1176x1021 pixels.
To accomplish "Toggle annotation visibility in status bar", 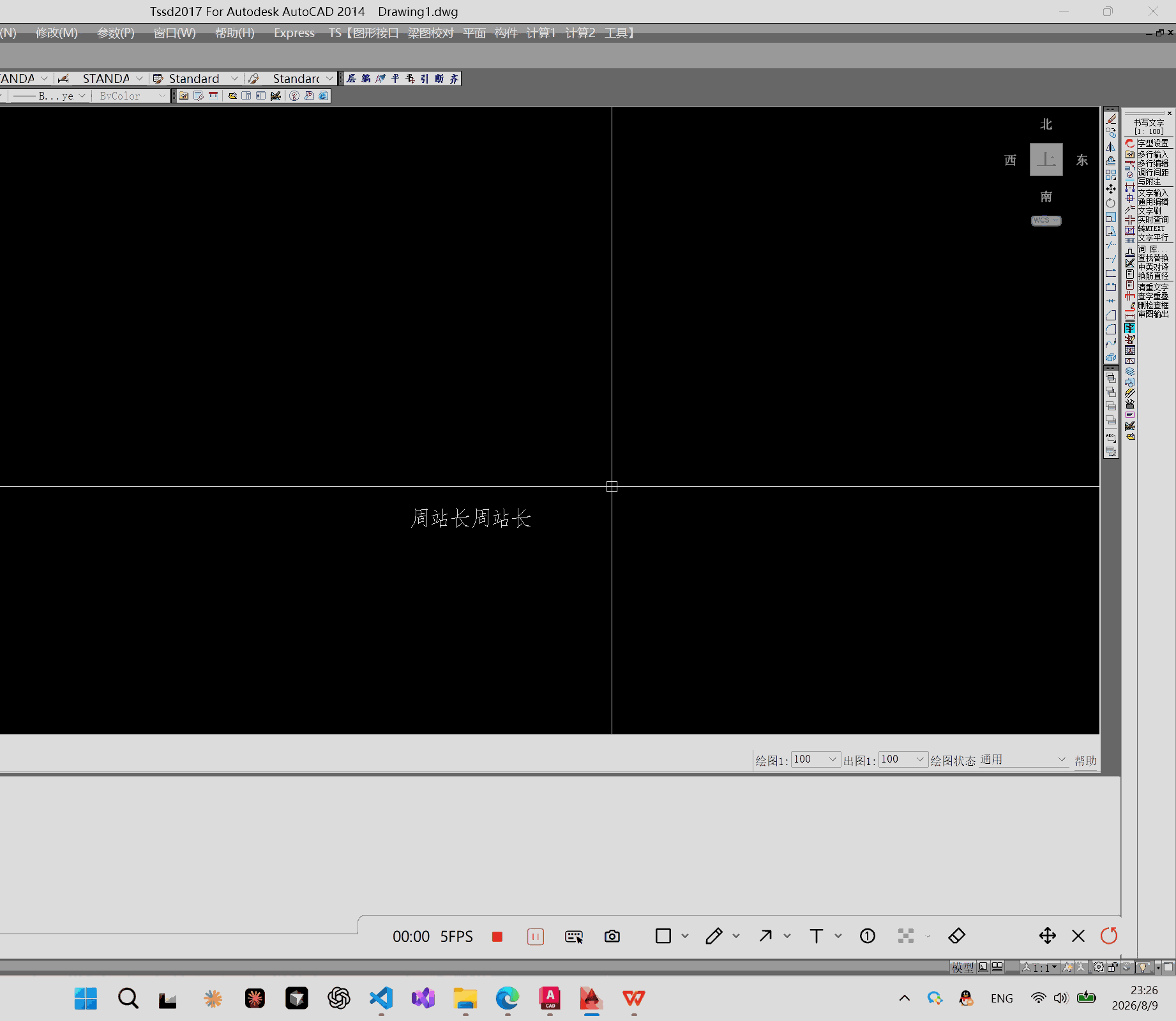I will (1067, 967).
